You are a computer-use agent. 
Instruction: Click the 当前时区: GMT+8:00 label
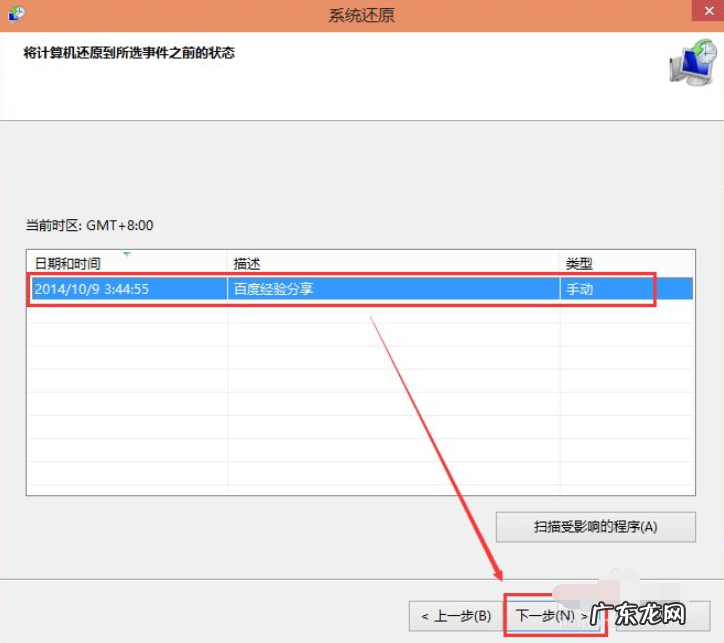coord(89,226)
